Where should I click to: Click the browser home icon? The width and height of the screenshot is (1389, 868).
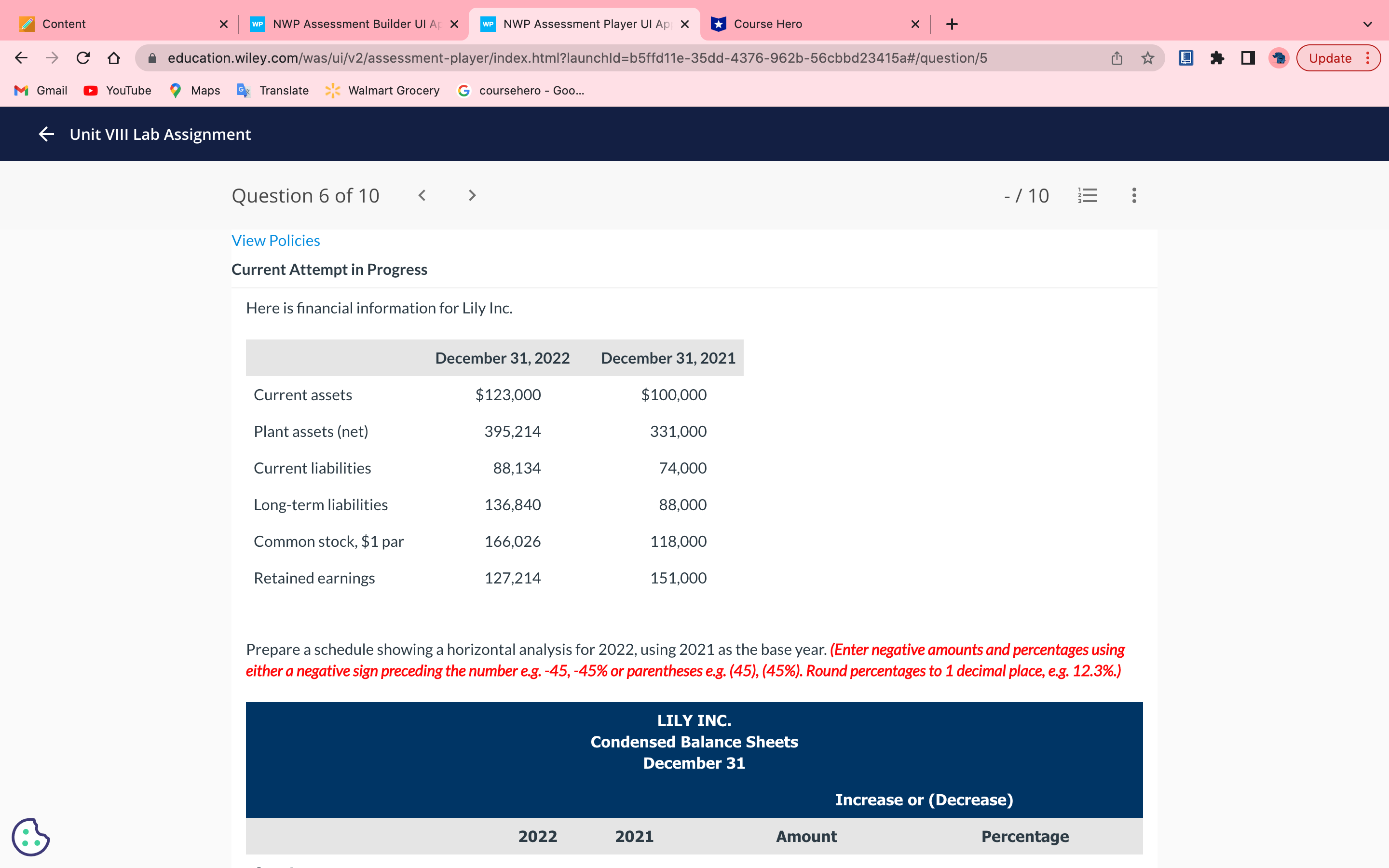(114, 57)
